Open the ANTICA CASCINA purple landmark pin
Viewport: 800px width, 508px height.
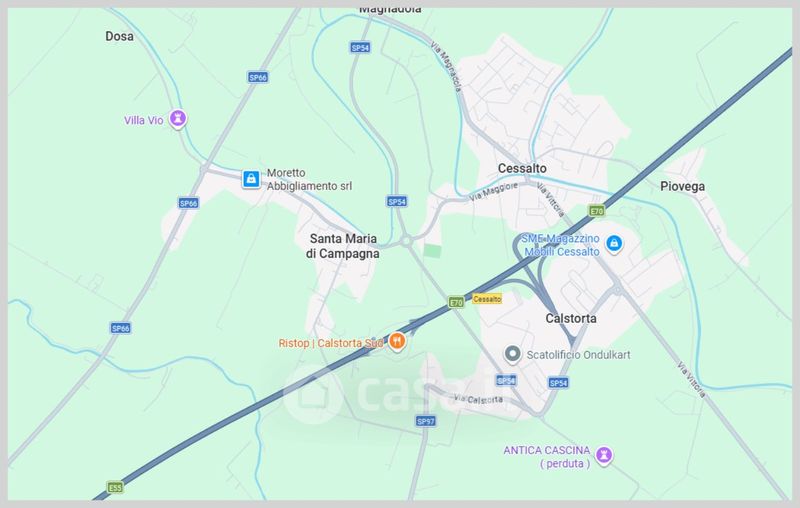pos(604,455)
